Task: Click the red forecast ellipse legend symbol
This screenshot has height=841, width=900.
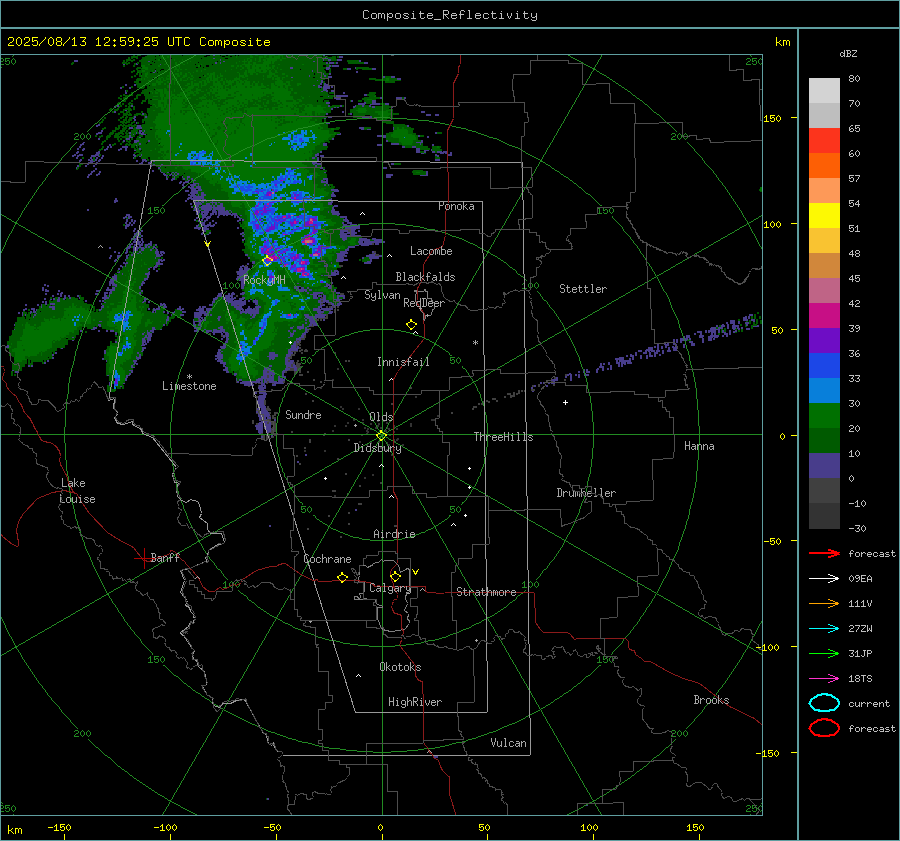Action: coord(824,728)
